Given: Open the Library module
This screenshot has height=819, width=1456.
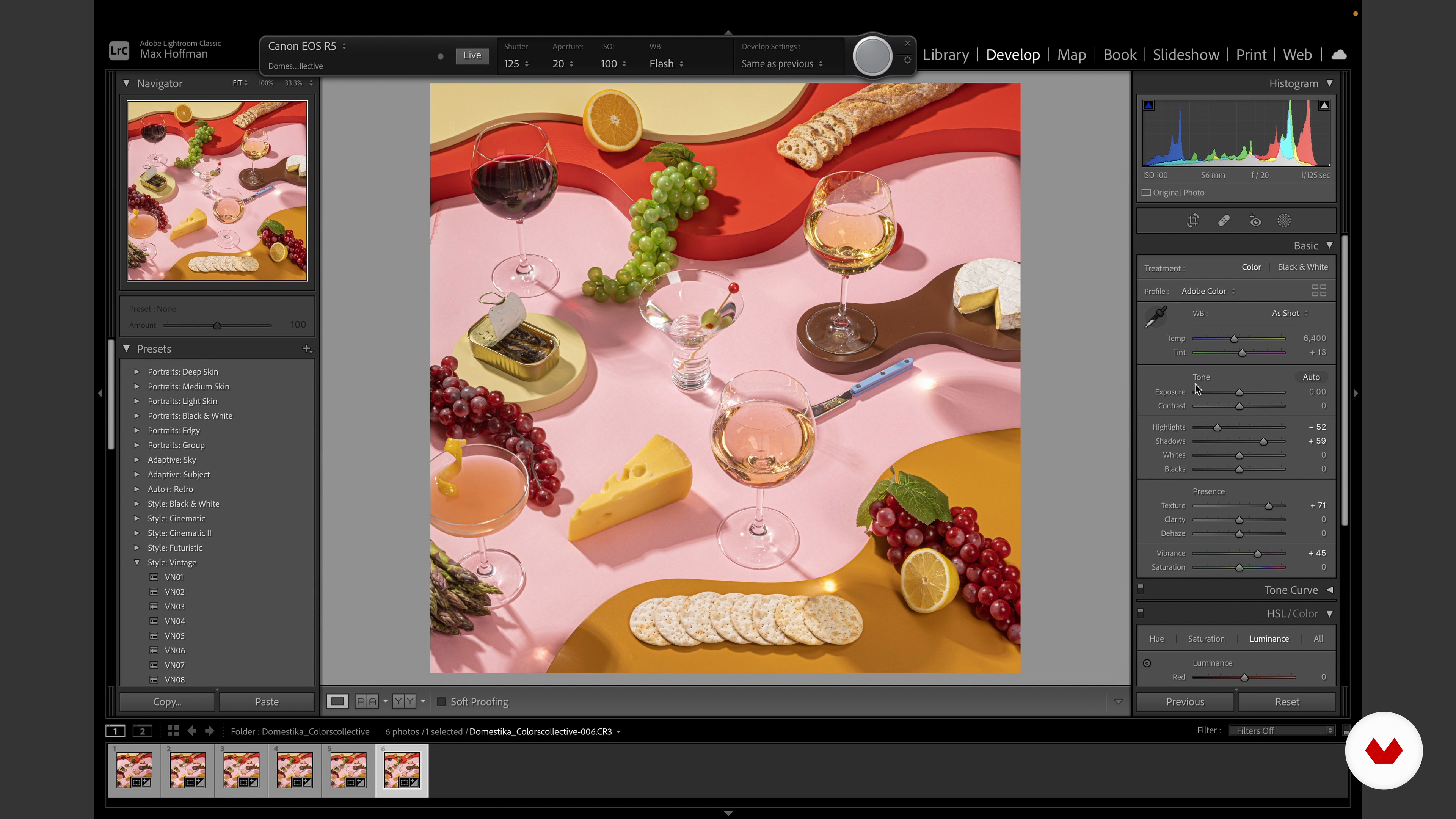Looking at the screenshot, I should coord(946,55).
